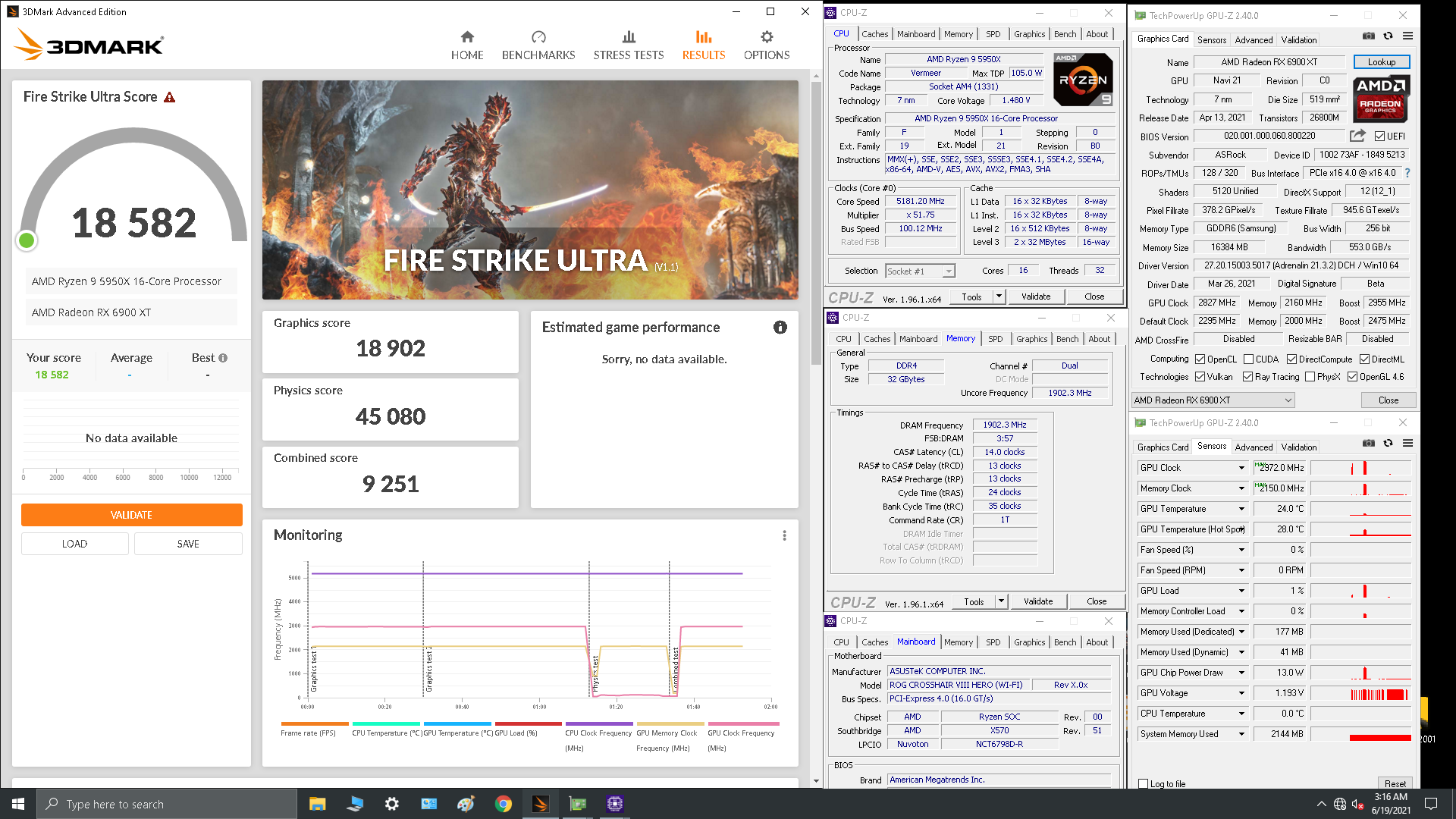
Task: Click the SAVE button in 3DMark
Action: point(188,544)
